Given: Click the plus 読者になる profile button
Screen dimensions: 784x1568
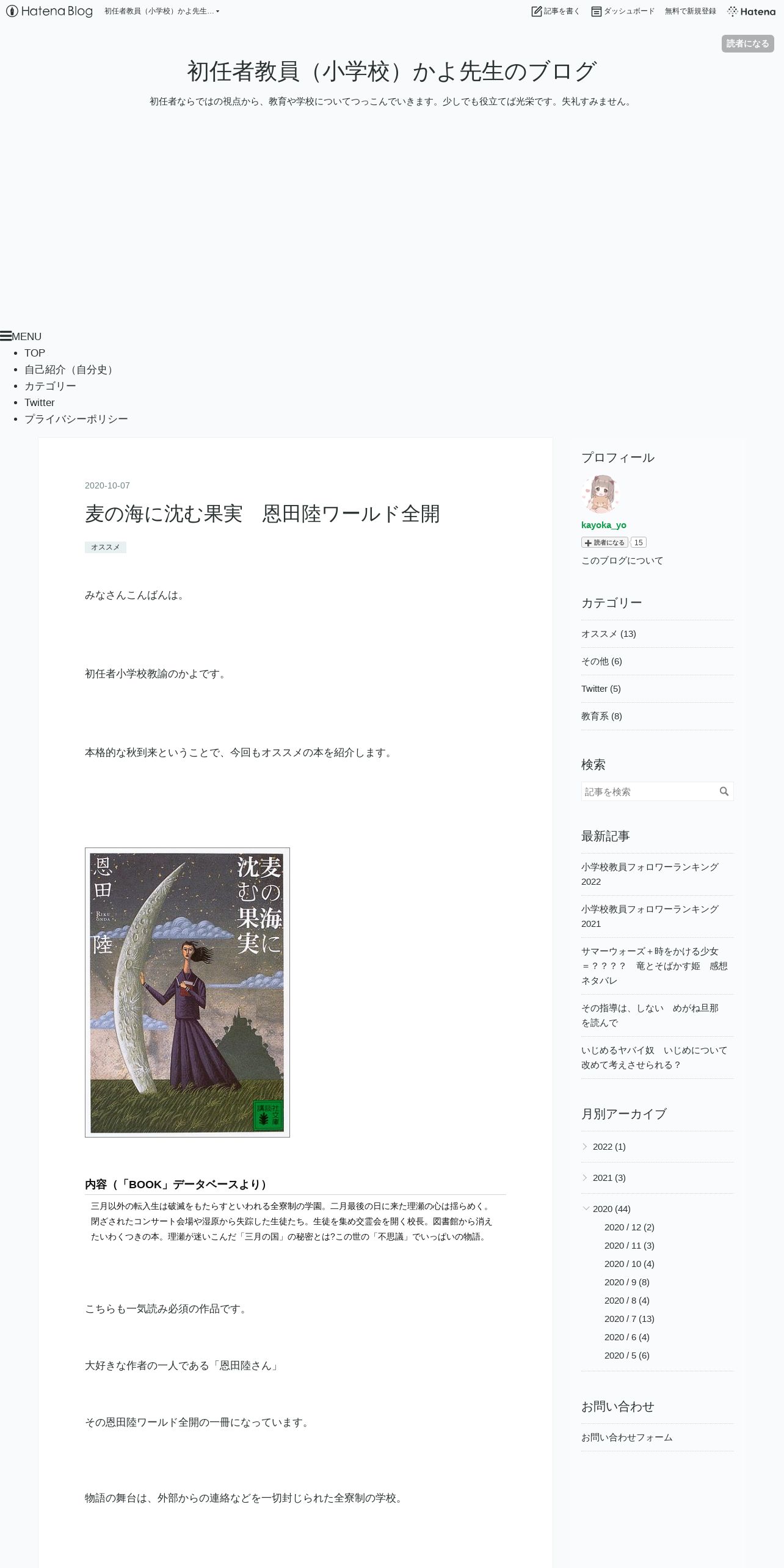Looking at the screenshot, I should tap(604, 542).
